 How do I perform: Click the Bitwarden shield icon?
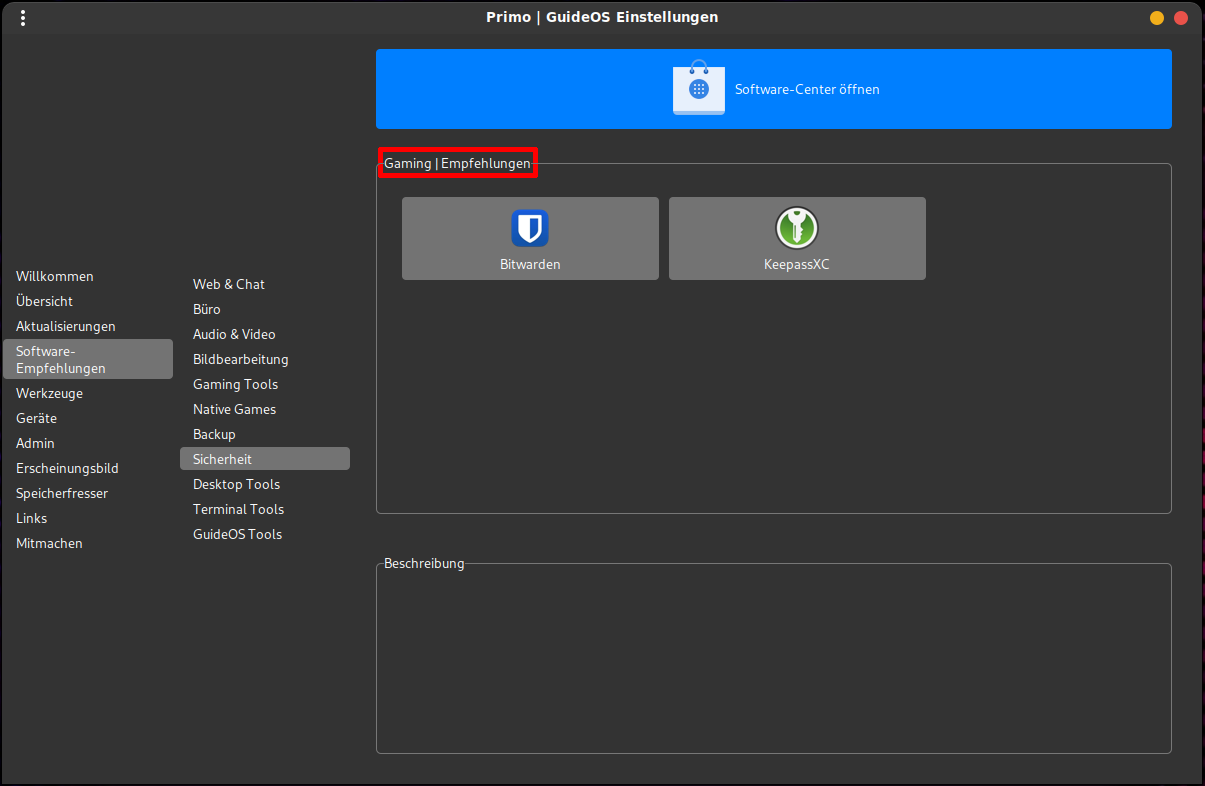pyautogui.click(x=529, y=228)
